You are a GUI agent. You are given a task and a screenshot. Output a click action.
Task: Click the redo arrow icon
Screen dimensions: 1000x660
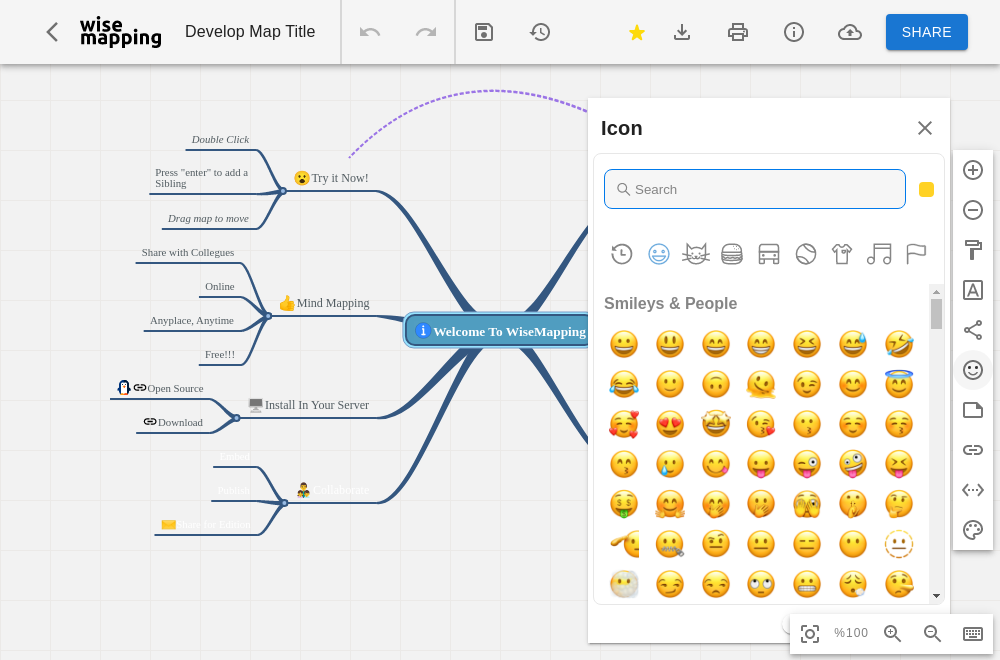coord(426,32)
